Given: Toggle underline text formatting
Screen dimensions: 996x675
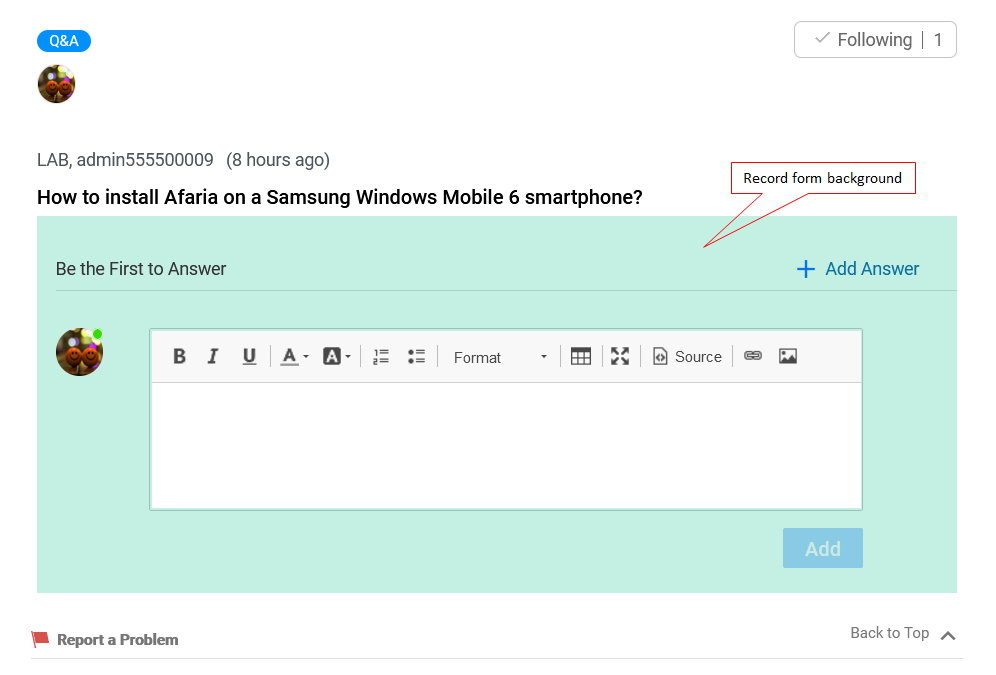Looking at the screenshot, I should [249, 357].
